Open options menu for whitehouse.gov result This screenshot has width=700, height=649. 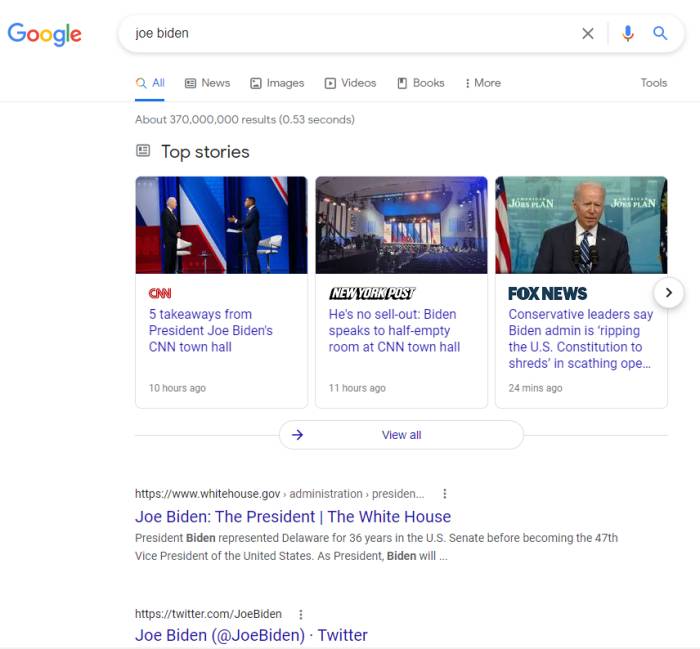(x=444, y=494)
